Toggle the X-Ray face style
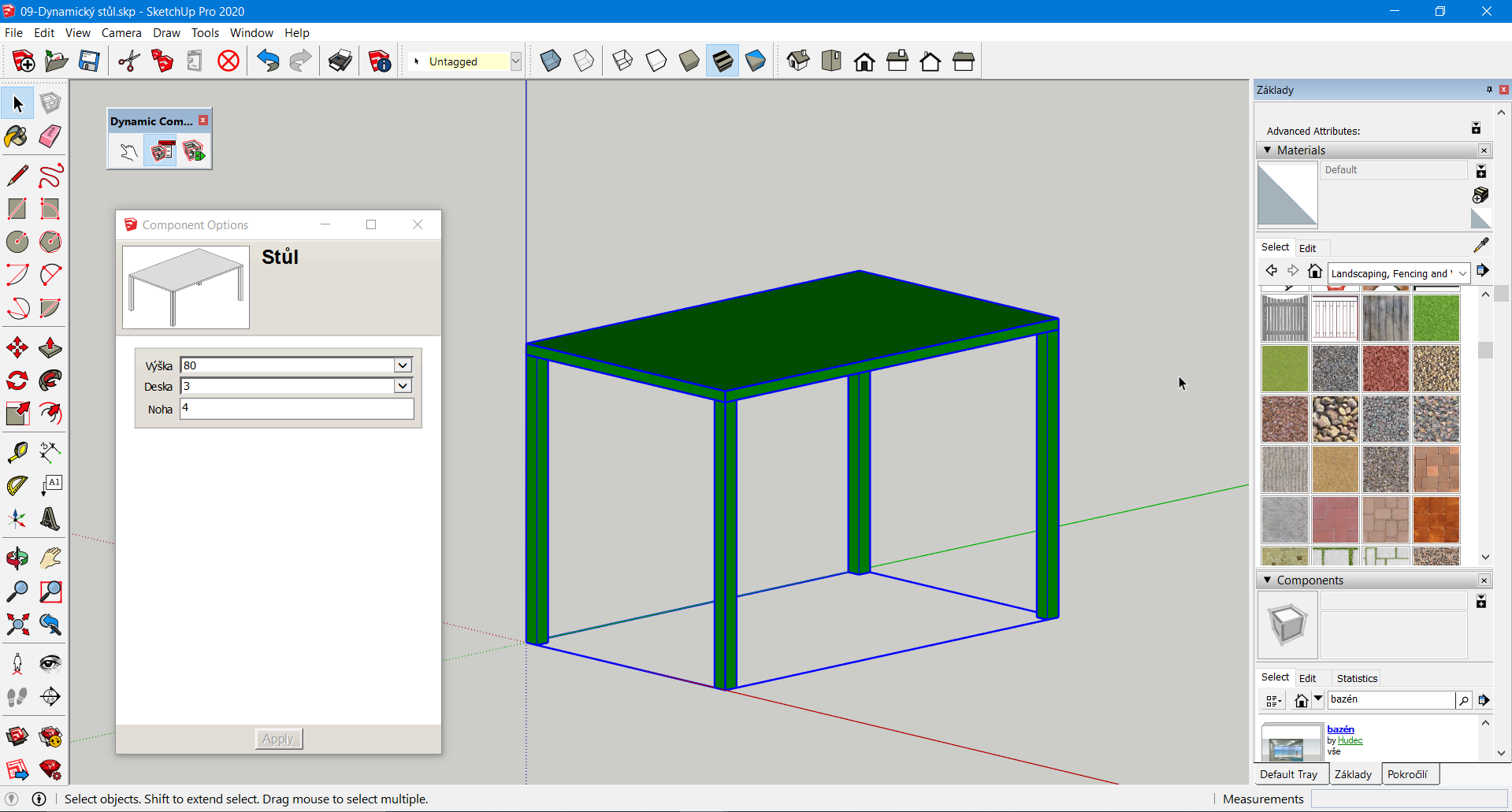Screen dimensions: 1512x812 (551, 61)
